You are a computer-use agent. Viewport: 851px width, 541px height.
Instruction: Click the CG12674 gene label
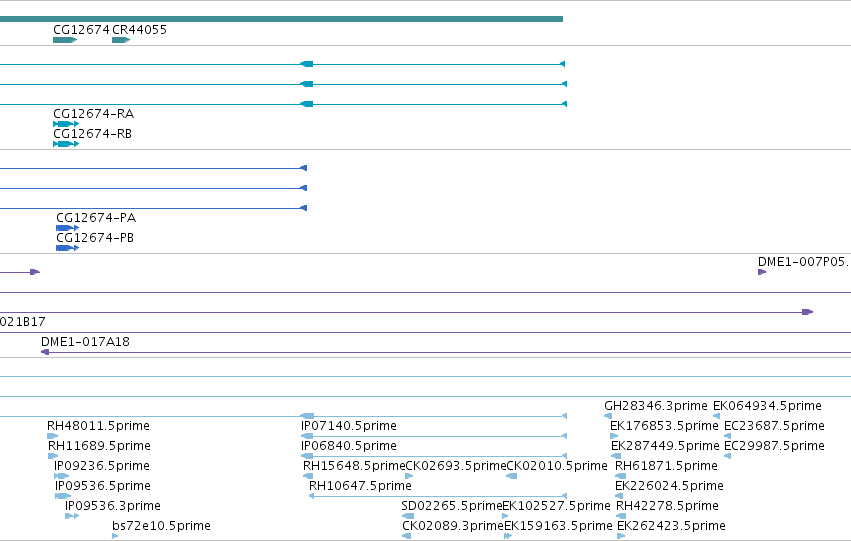pos(81,30)
